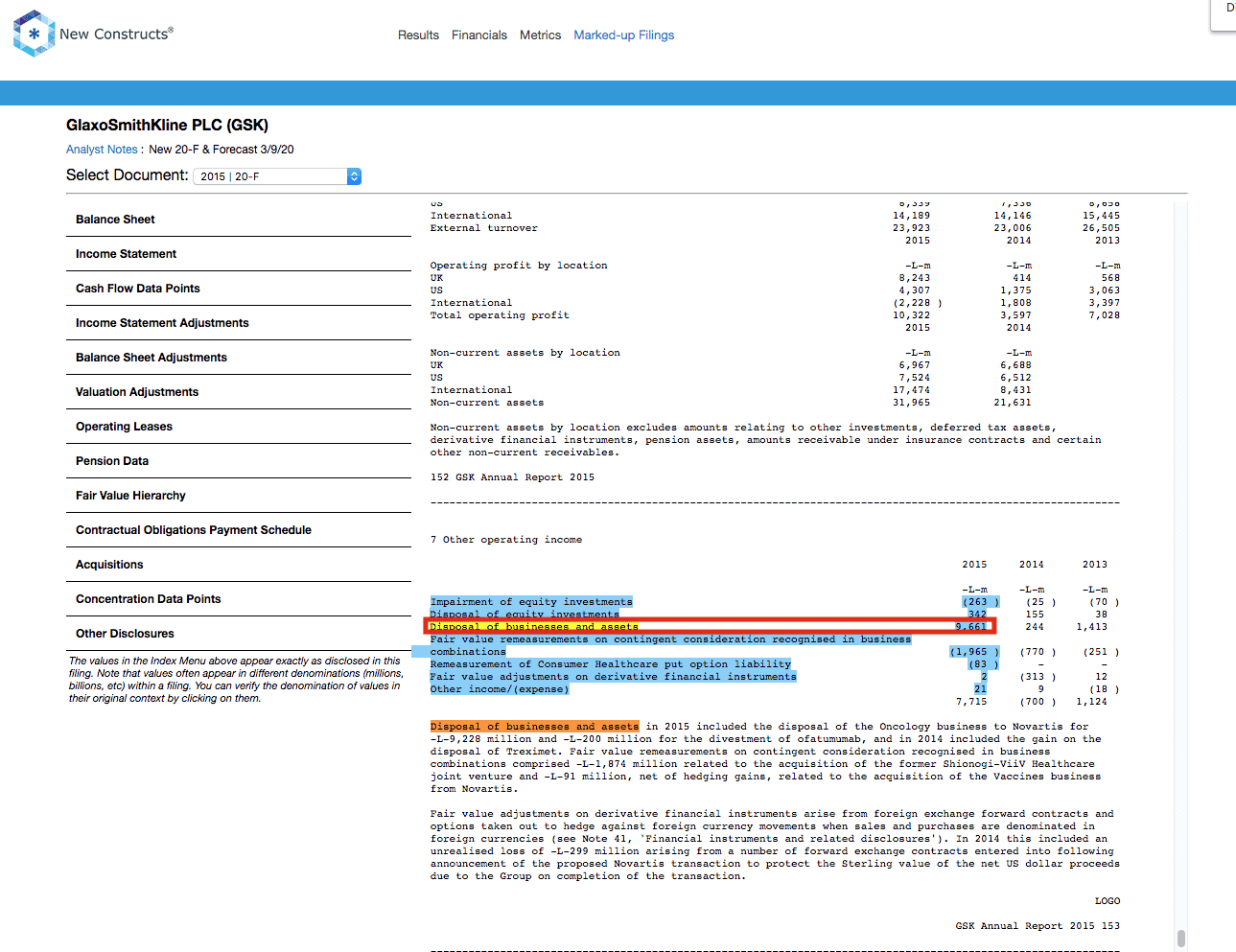Click the highlighted value (83)
This screenshot has height=952, width=1236.
[x=983, y=664]
